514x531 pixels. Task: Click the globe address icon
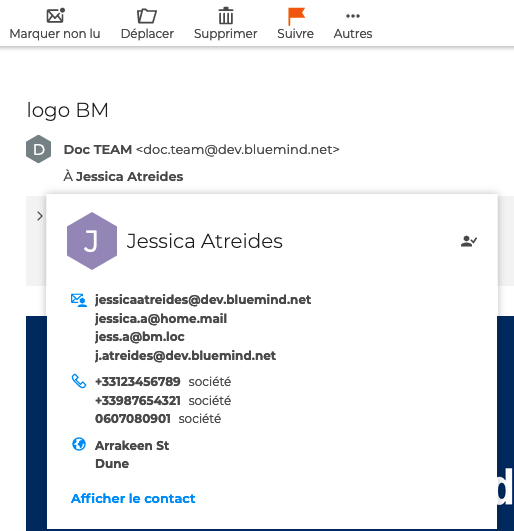(79, 444)
